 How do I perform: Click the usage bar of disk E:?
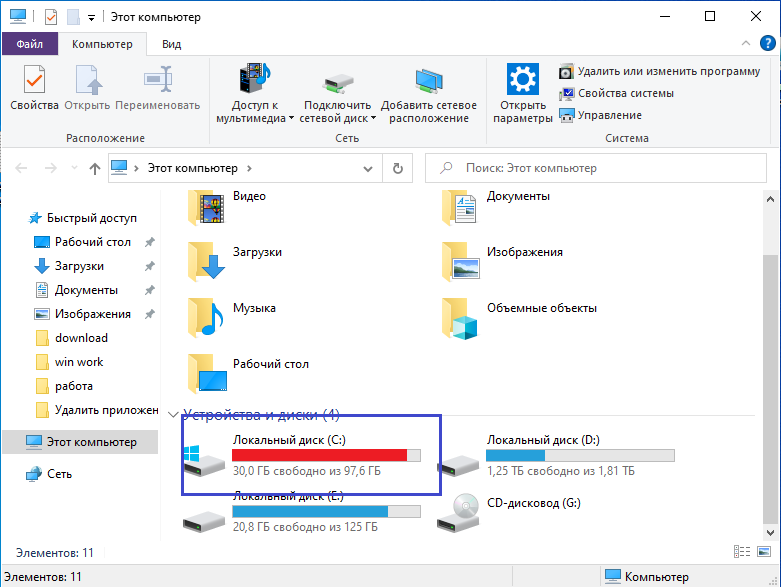click(326, 511)
